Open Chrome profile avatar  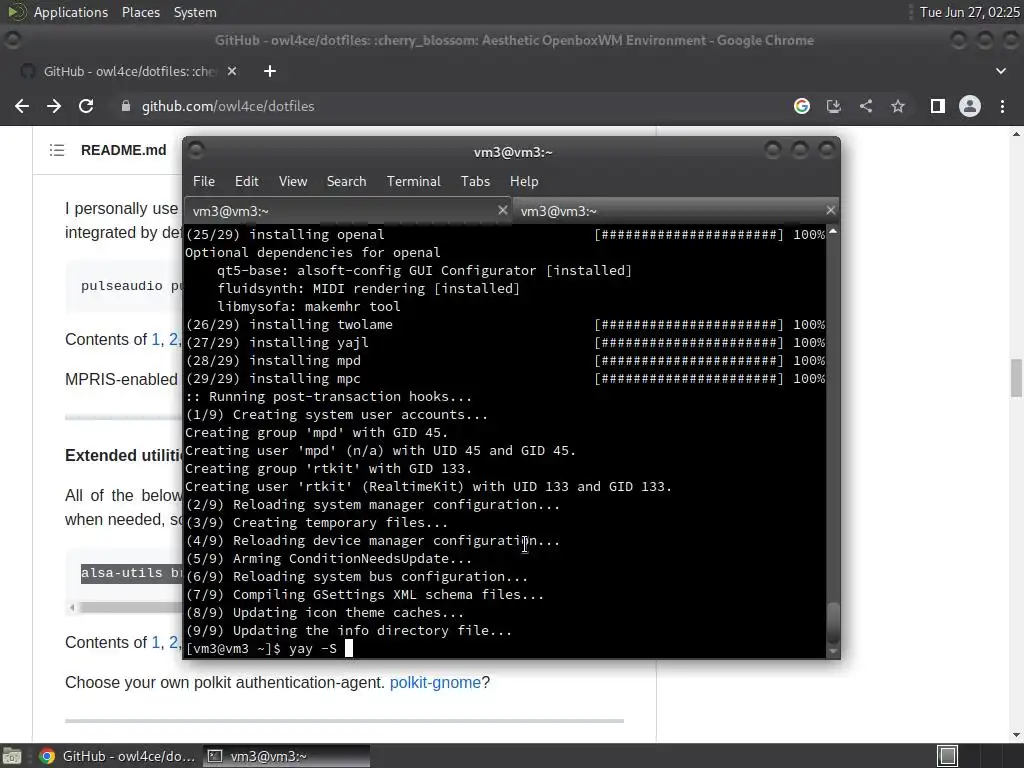(x=970, y=106)
